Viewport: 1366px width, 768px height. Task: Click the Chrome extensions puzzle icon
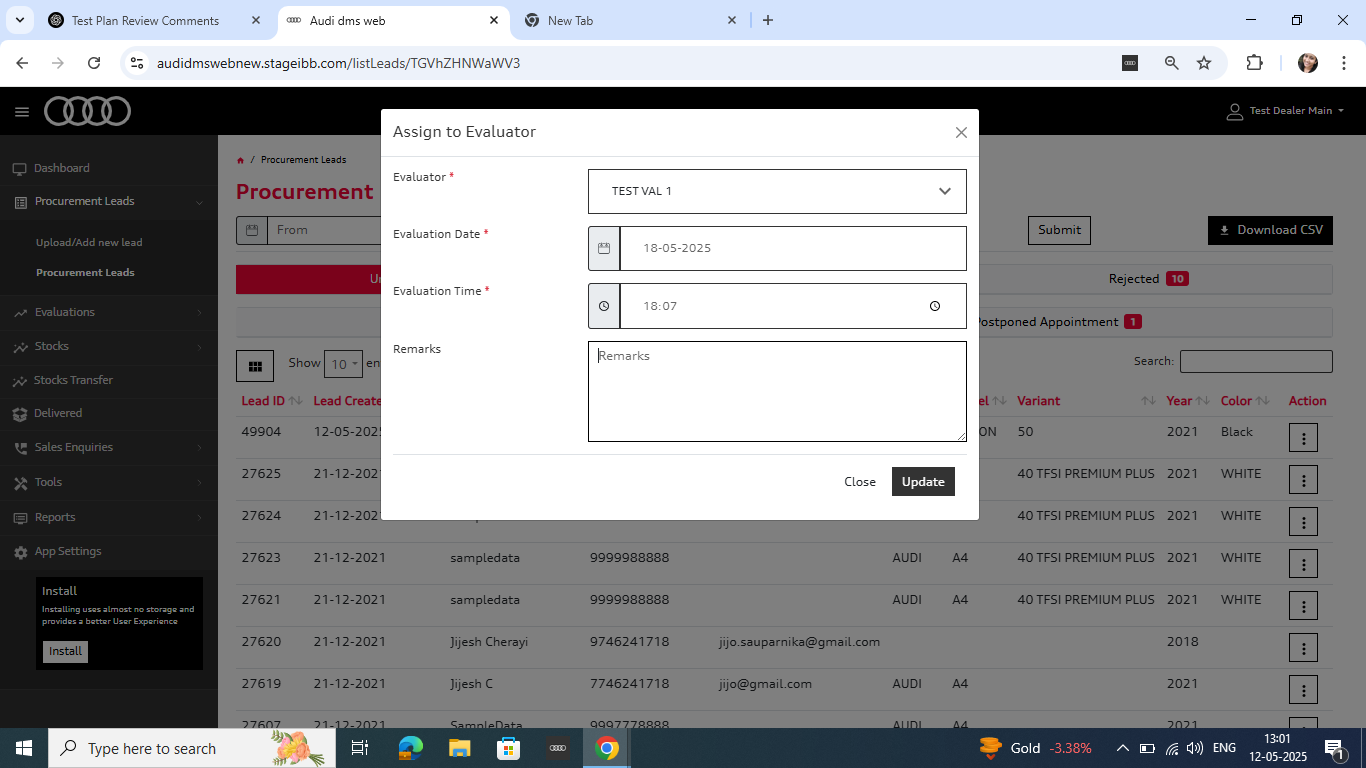pos(1254,63)
